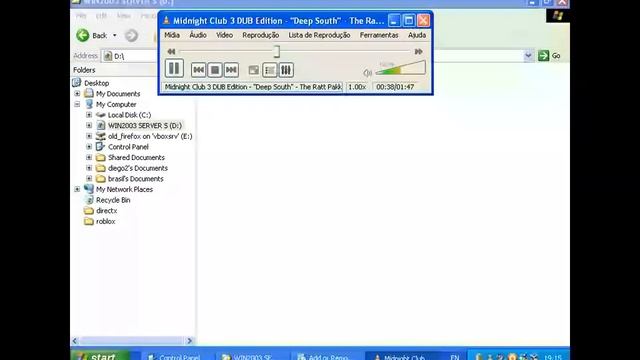
Task: Click the VLC seek bar handle
Action: (277, 51)
